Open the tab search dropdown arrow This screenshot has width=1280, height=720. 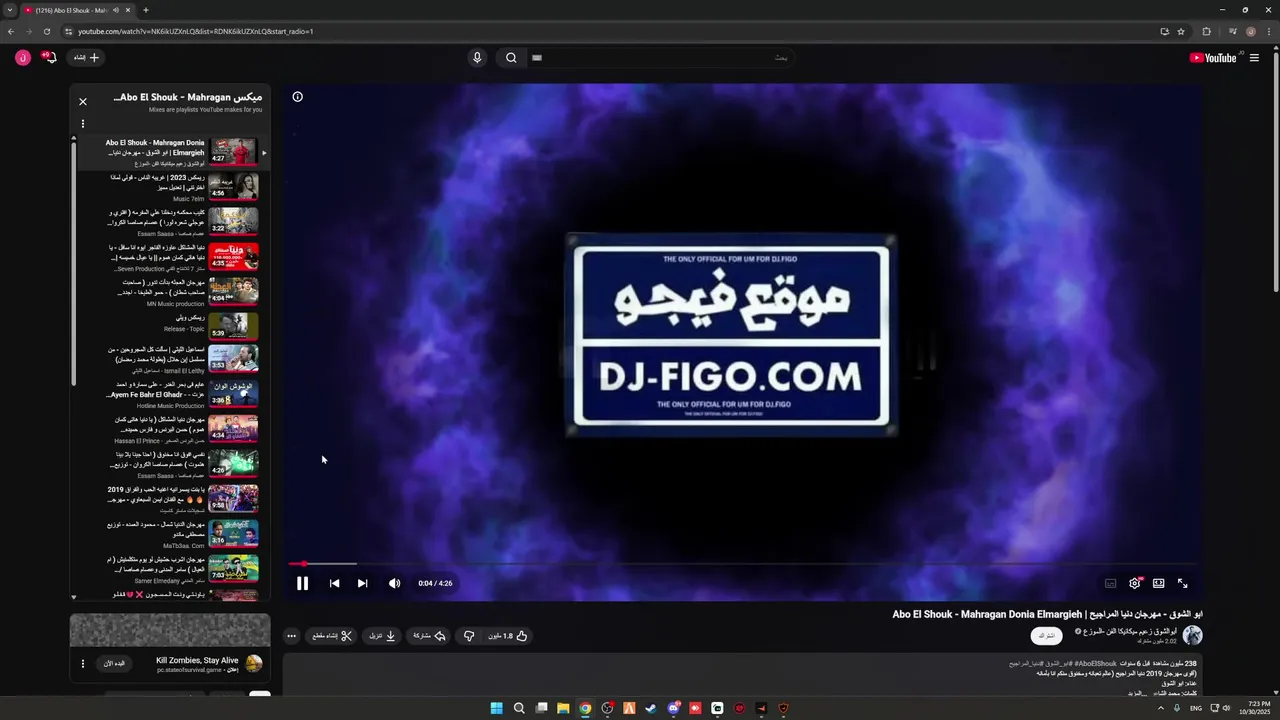point(9,10)
